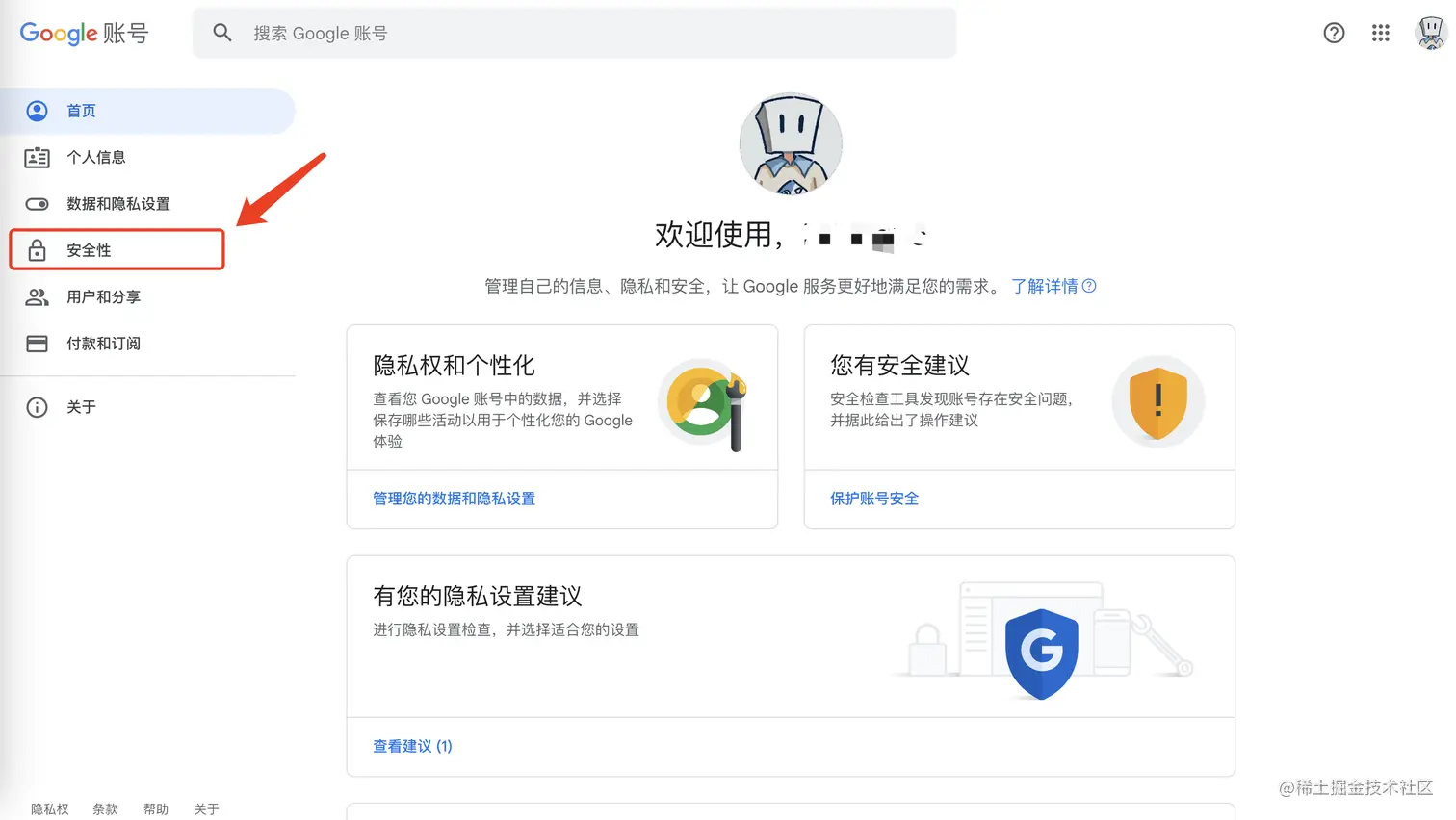Open the 保护账号安全 link
Image resolution: width=1456 pixels, height=820 pixels.
tap(874, 499)
